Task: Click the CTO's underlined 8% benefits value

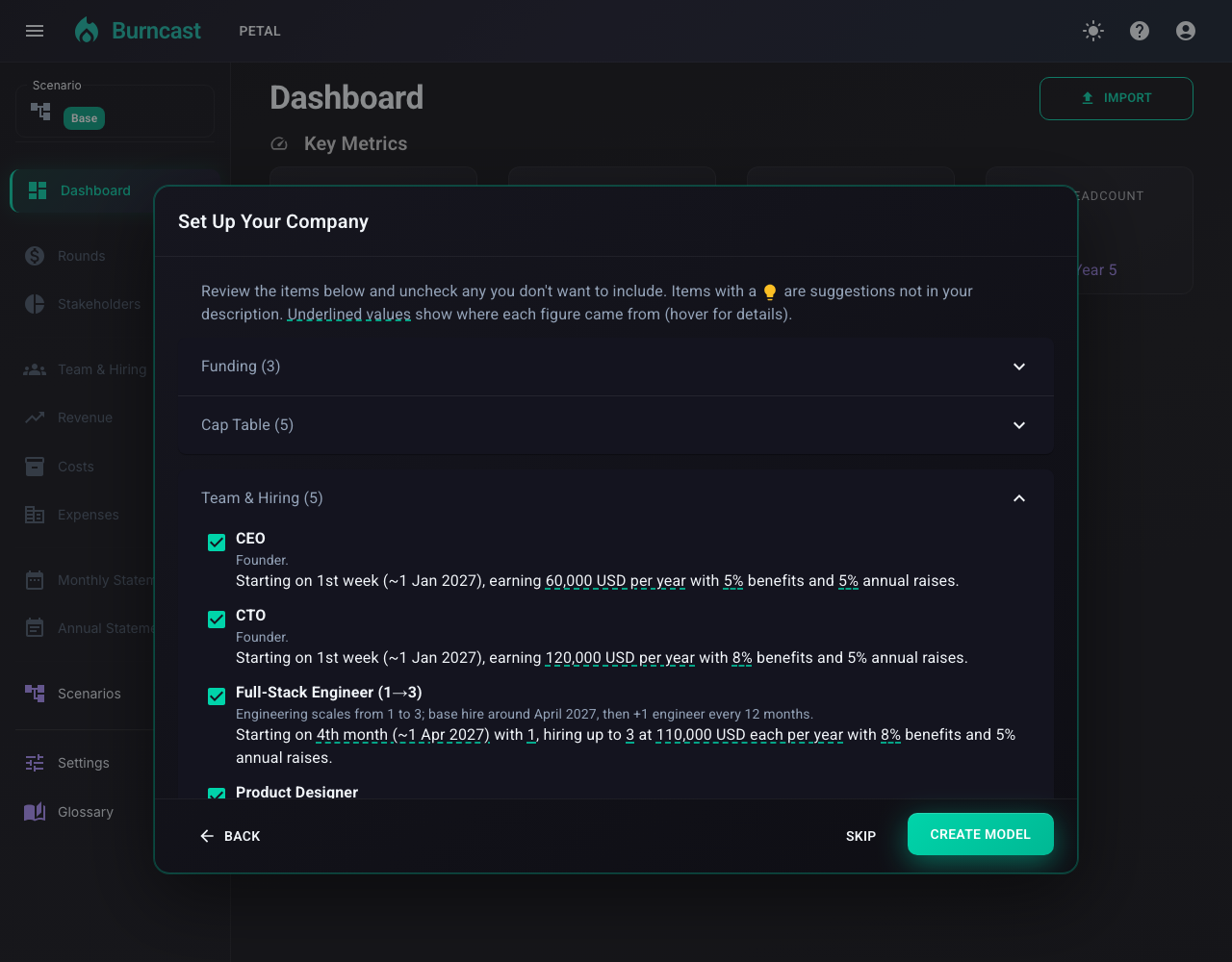Action: pos(742,658)
